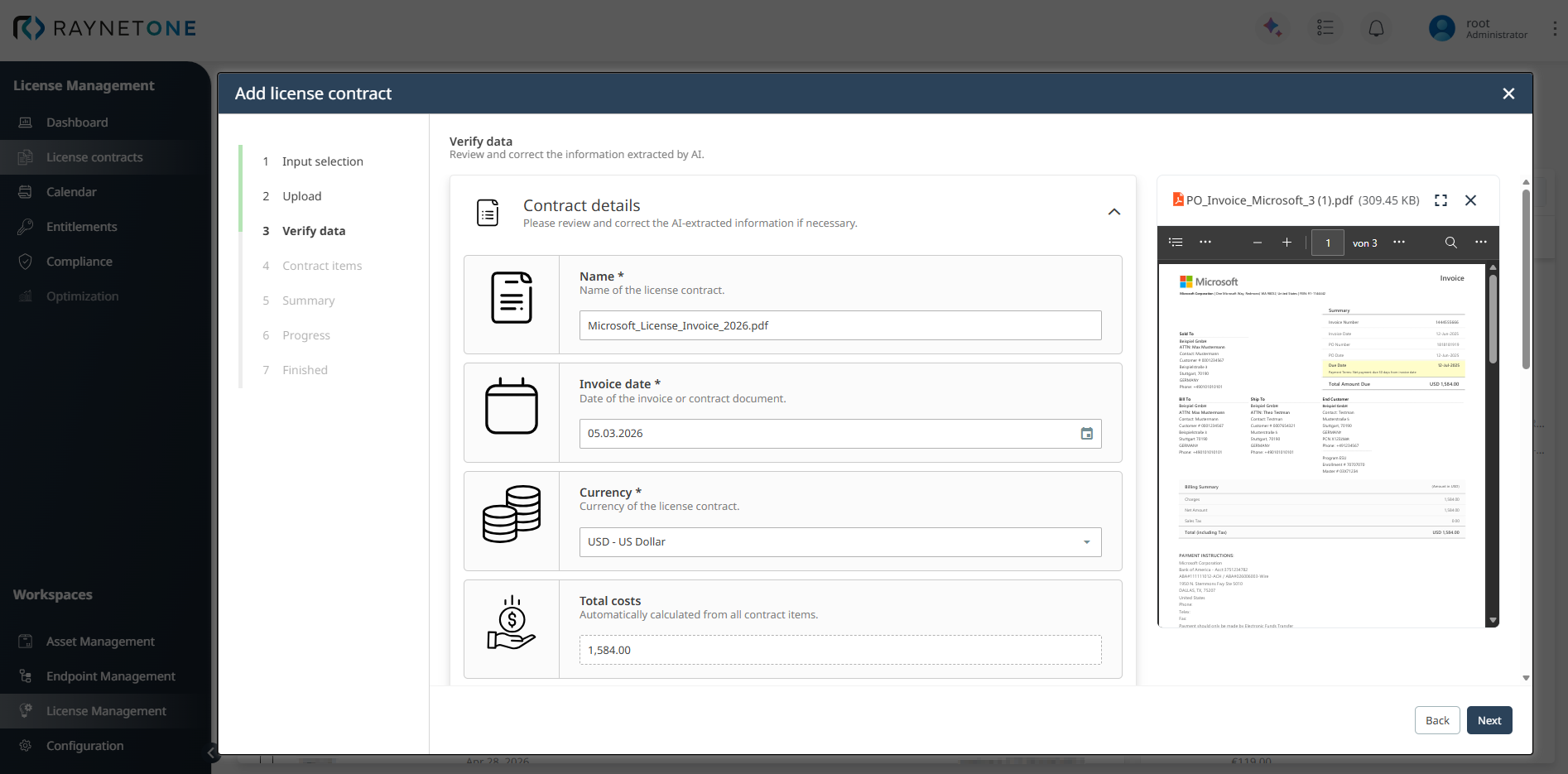Select Finished step
Screen dimensions: 1568x774
tap(305, 370)
